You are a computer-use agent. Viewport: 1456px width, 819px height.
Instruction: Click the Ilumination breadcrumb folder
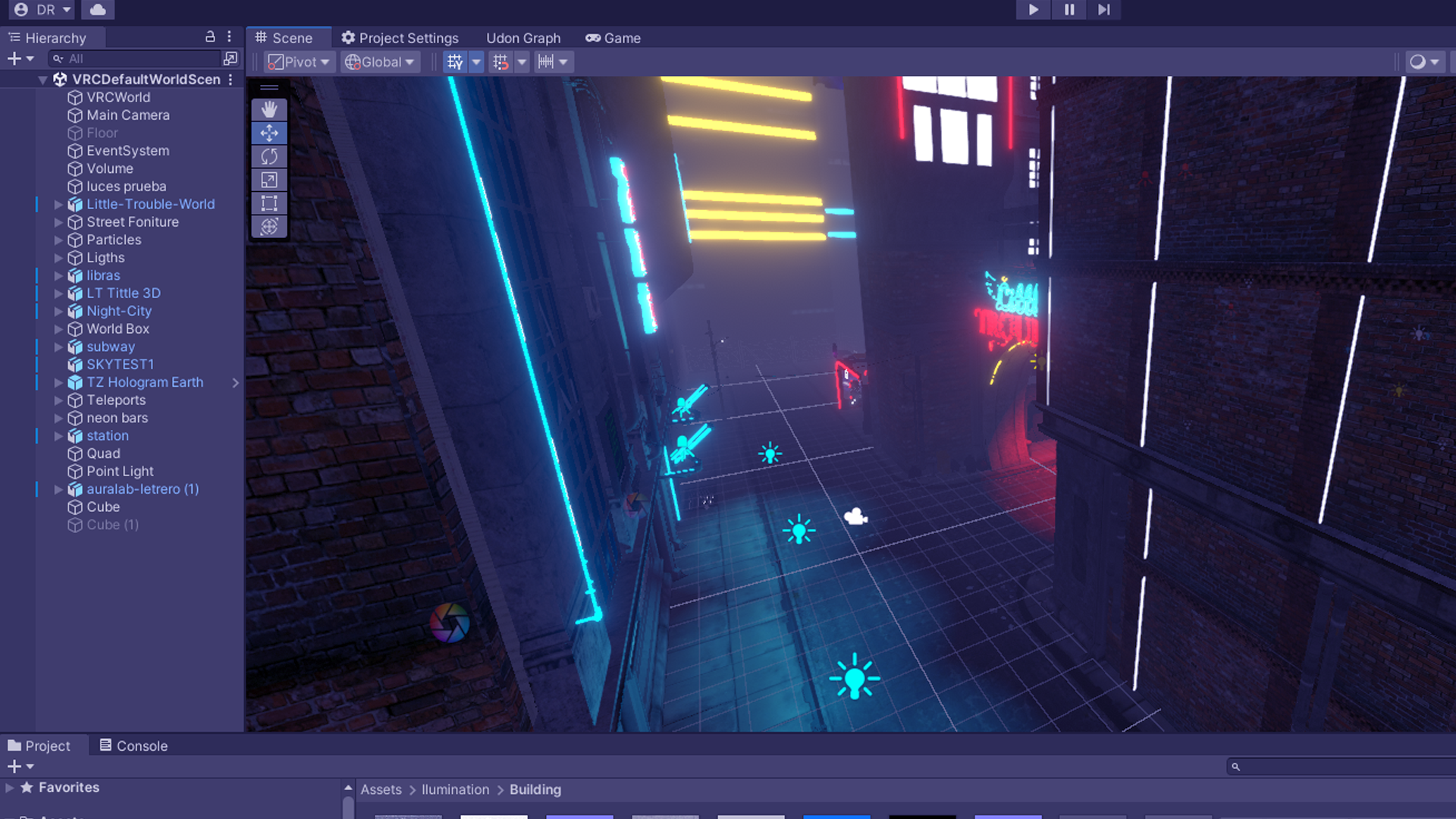pos(455,789)
